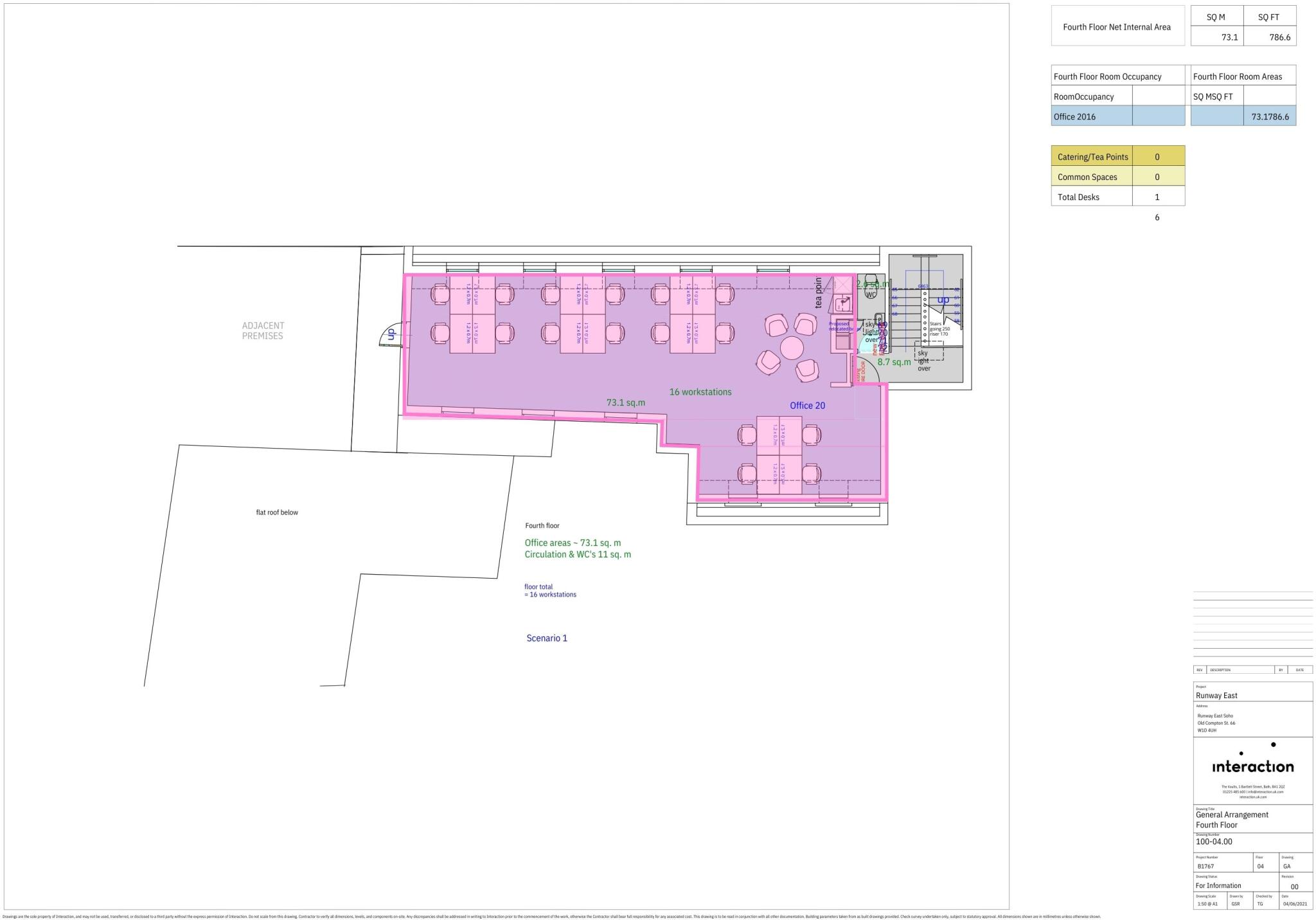Click the 'Circulation & WC's 11 sq. m' note
This screenshot has height=920, width=1316.
[x=578, y=554]
